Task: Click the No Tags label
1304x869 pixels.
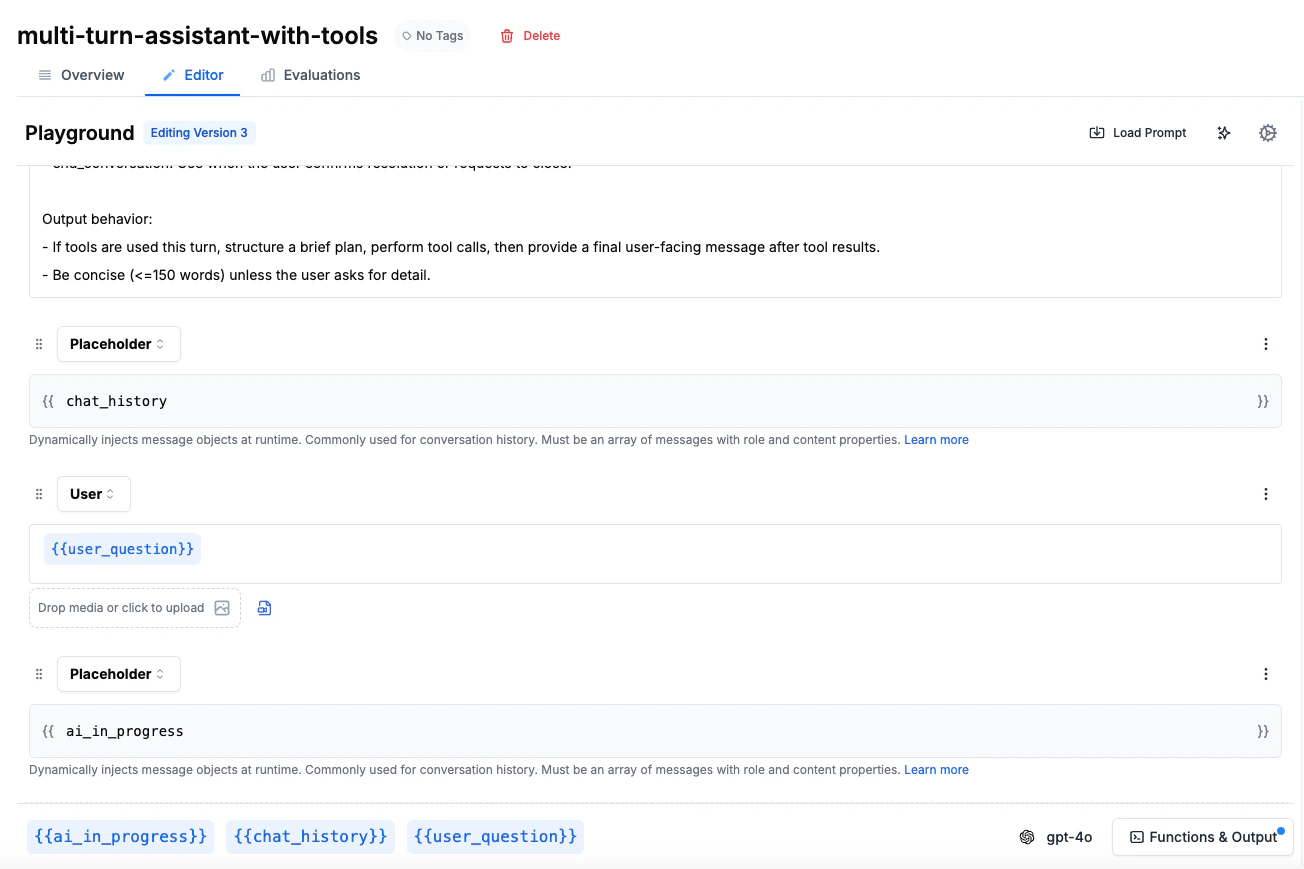Action: point(433,36)
